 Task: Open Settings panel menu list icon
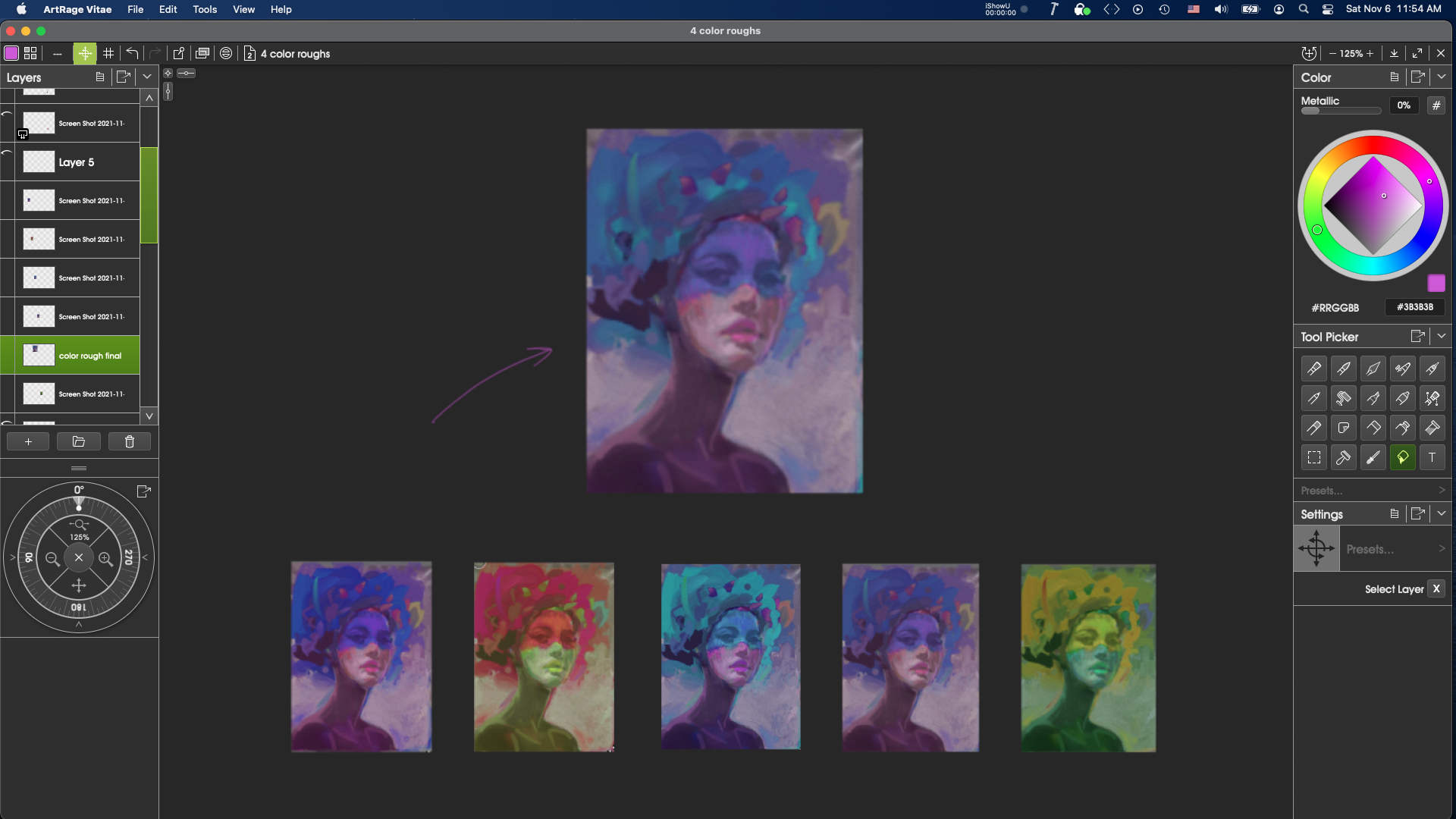(1394, 513)
